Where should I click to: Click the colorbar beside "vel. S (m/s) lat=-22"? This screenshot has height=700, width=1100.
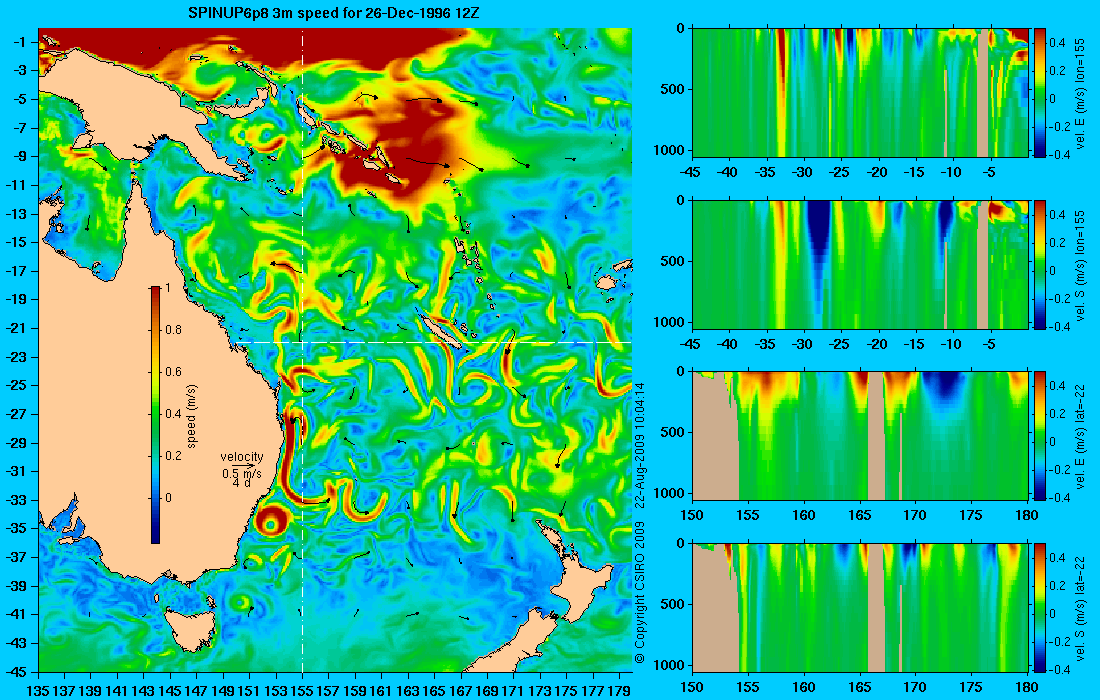click(x=1040, y=607)
